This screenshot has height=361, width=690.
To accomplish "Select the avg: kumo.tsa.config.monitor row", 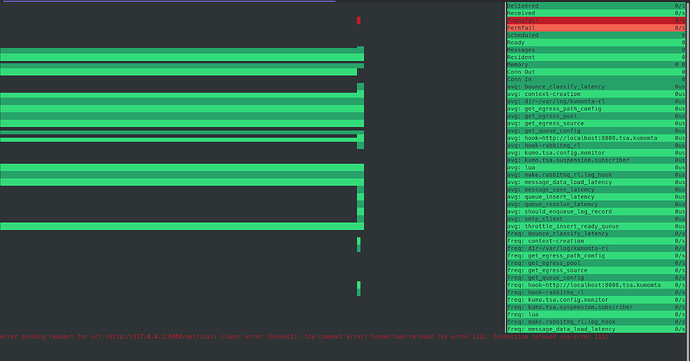I will (596, 153).
